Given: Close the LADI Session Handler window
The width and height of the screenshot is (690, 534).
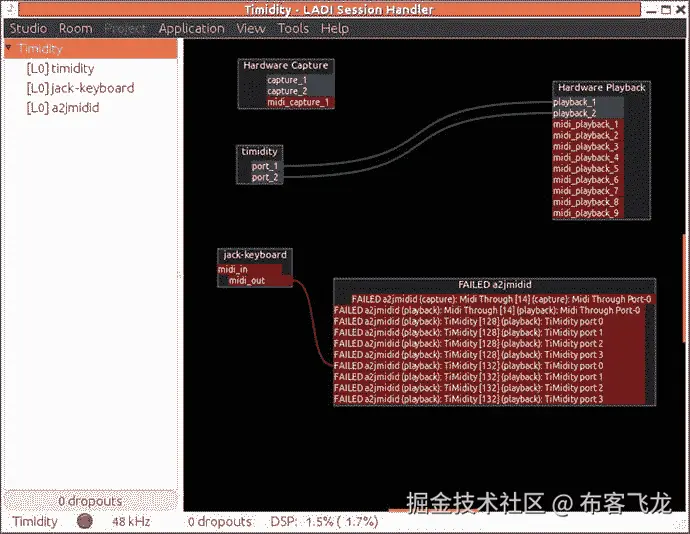Looking at the screenshot, I should 680,9.
